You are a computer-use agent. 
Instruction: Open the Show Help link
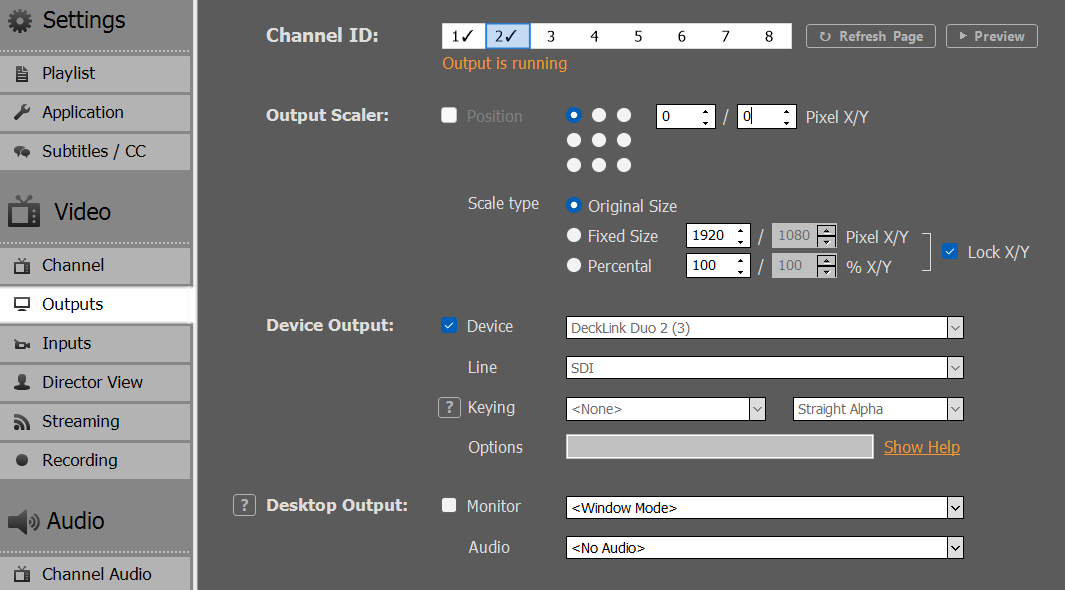point(922,447)
